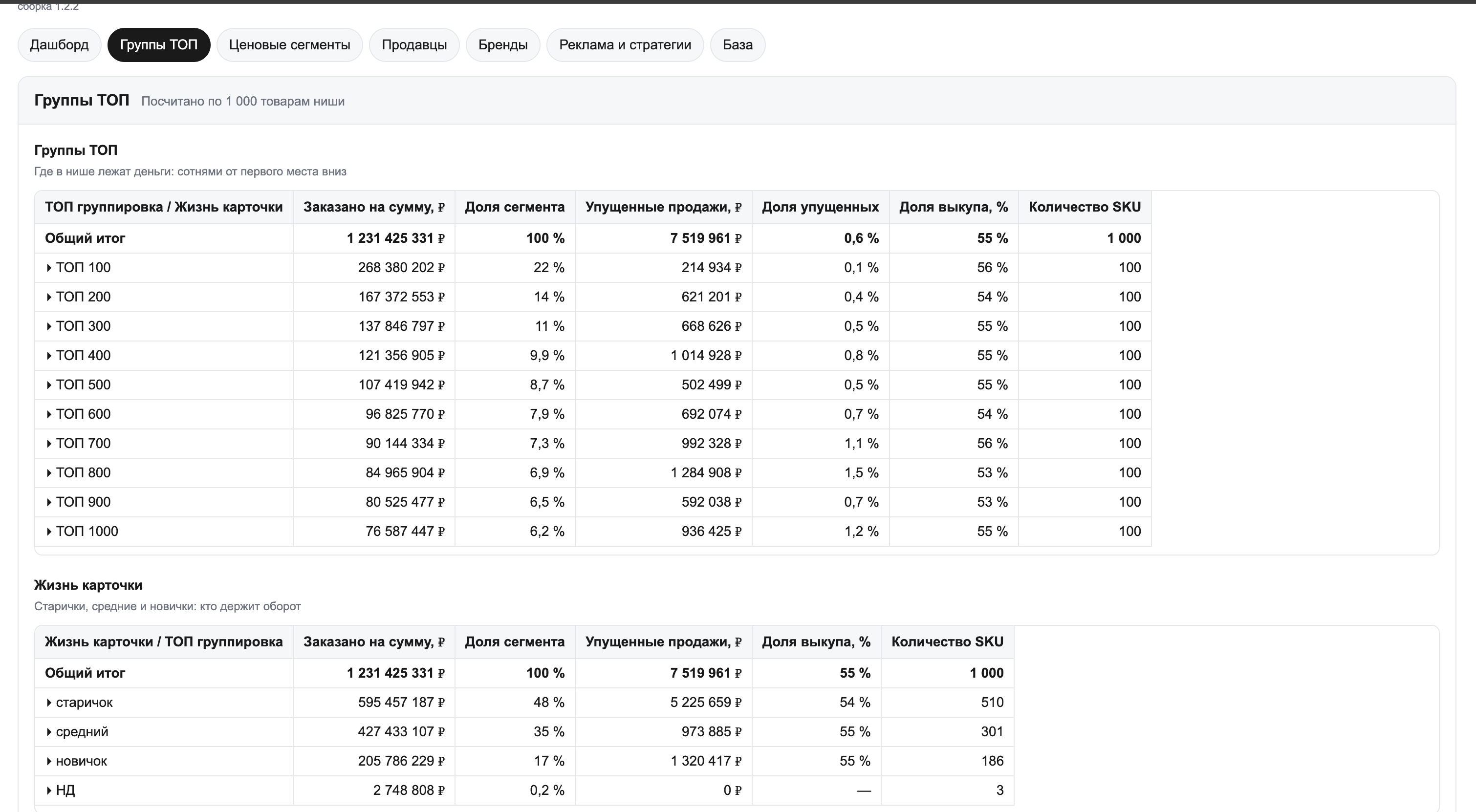Viewport: 1476px width, 812px height.
Task: Click Жизнь карточки / ТОП группировка header
Action: (x=164, y=642)
